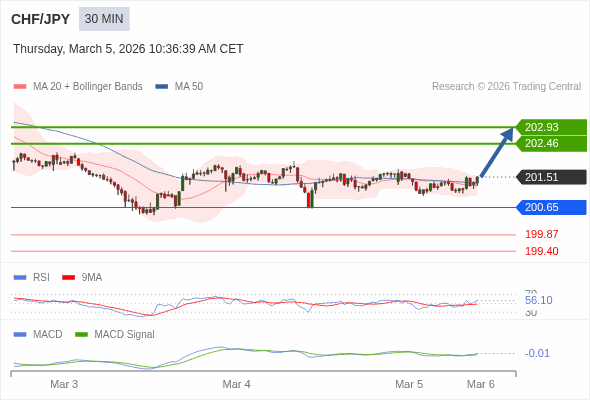590x400 pixels.
Task: Click the 200.65 pivot price tag
Action: pos(552,207)
